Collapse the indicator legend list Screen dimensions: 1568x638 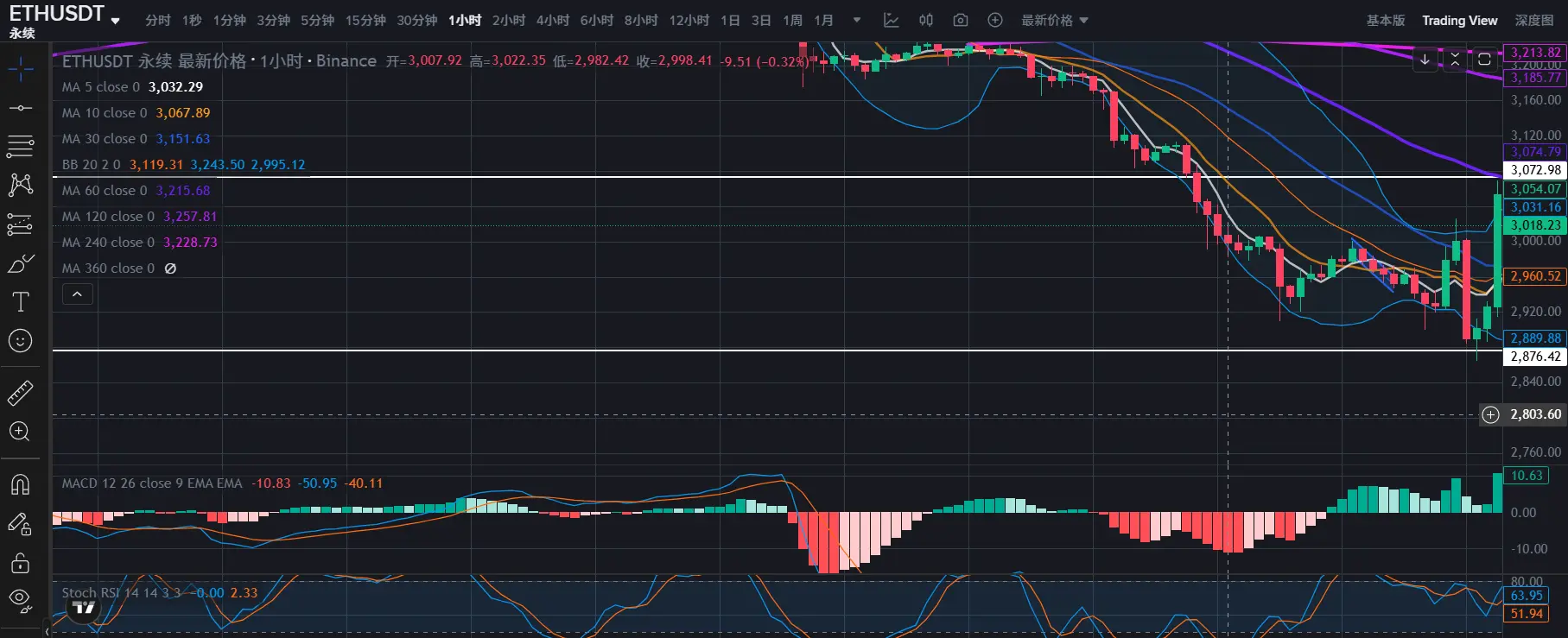[x=77, y=294]
